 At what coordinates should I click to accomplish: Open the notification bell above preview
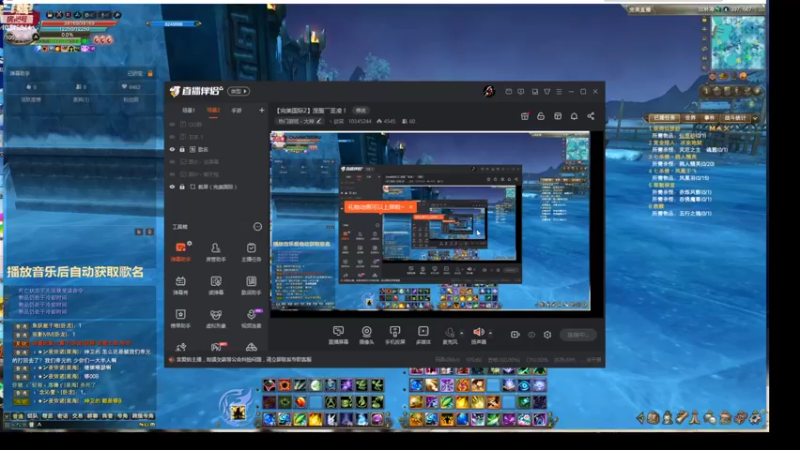(x=574, y=116)
